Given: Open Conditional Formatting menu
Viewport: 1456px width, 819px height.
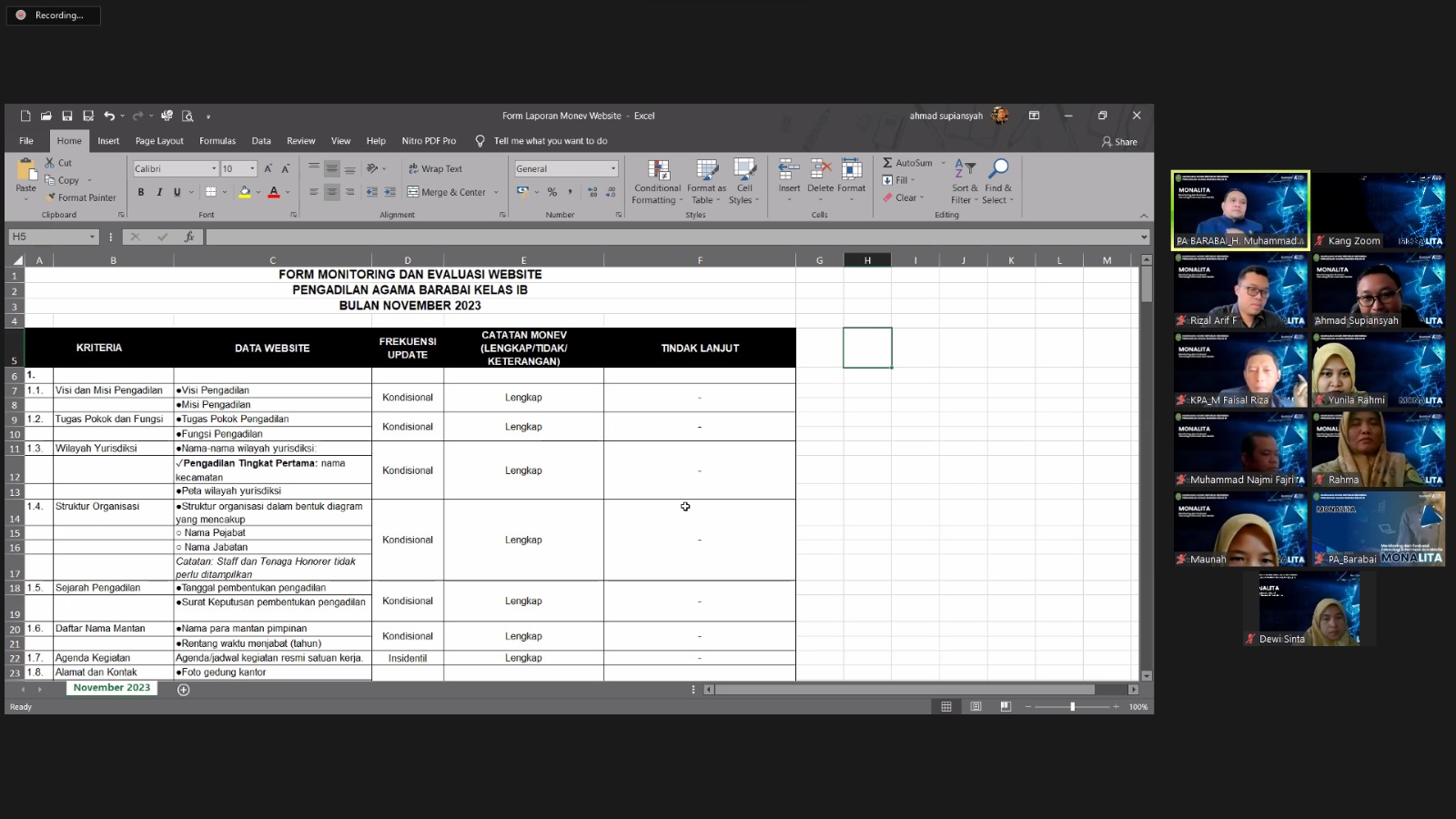Looking at the screenshot, I should tap(657, 181).
